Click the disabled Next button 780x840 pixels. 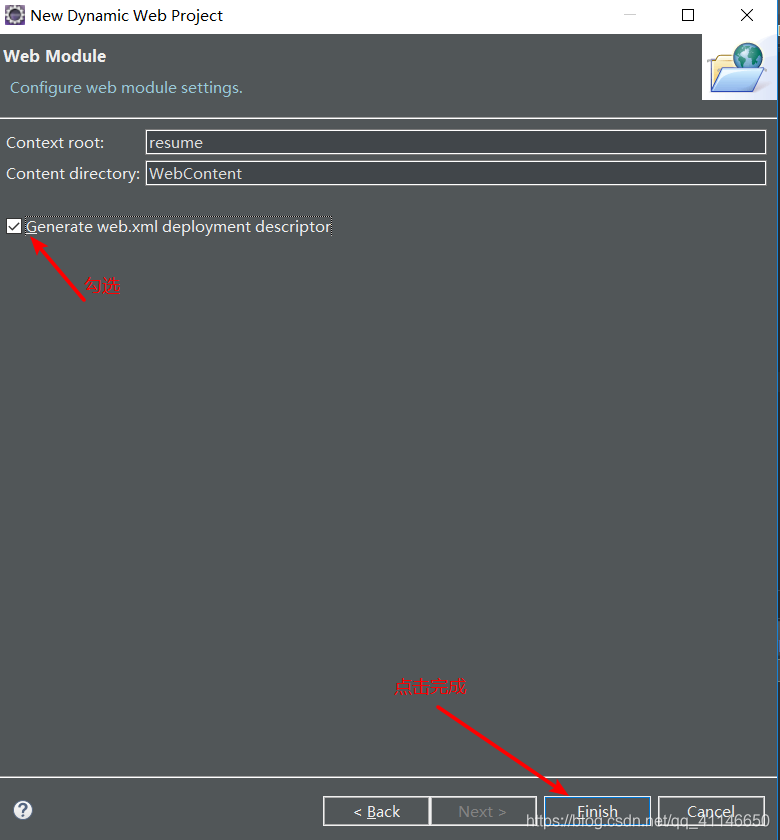[483, 811]
